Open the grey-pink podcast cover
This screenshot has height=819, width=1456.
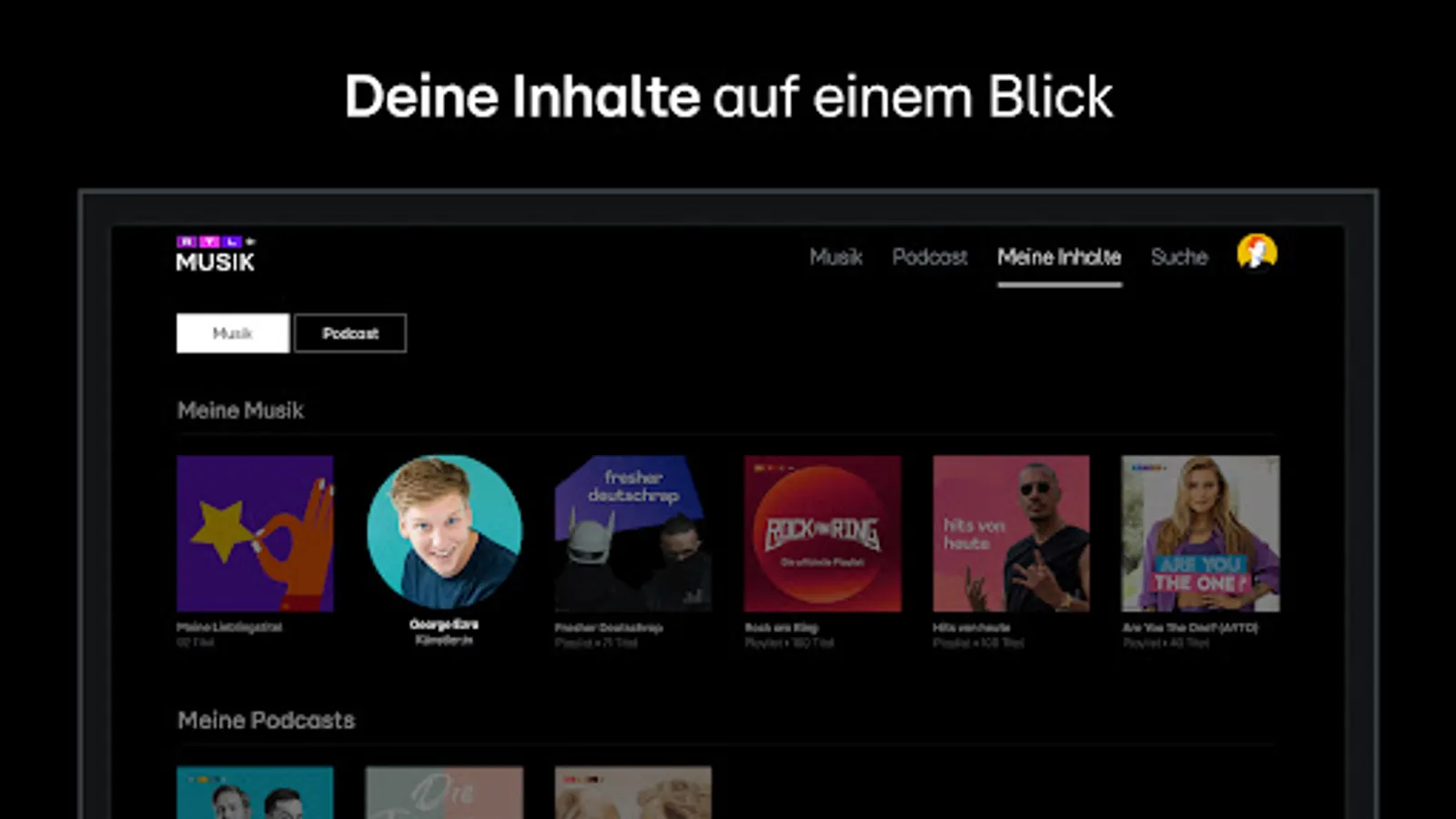[x=444, y=793]
